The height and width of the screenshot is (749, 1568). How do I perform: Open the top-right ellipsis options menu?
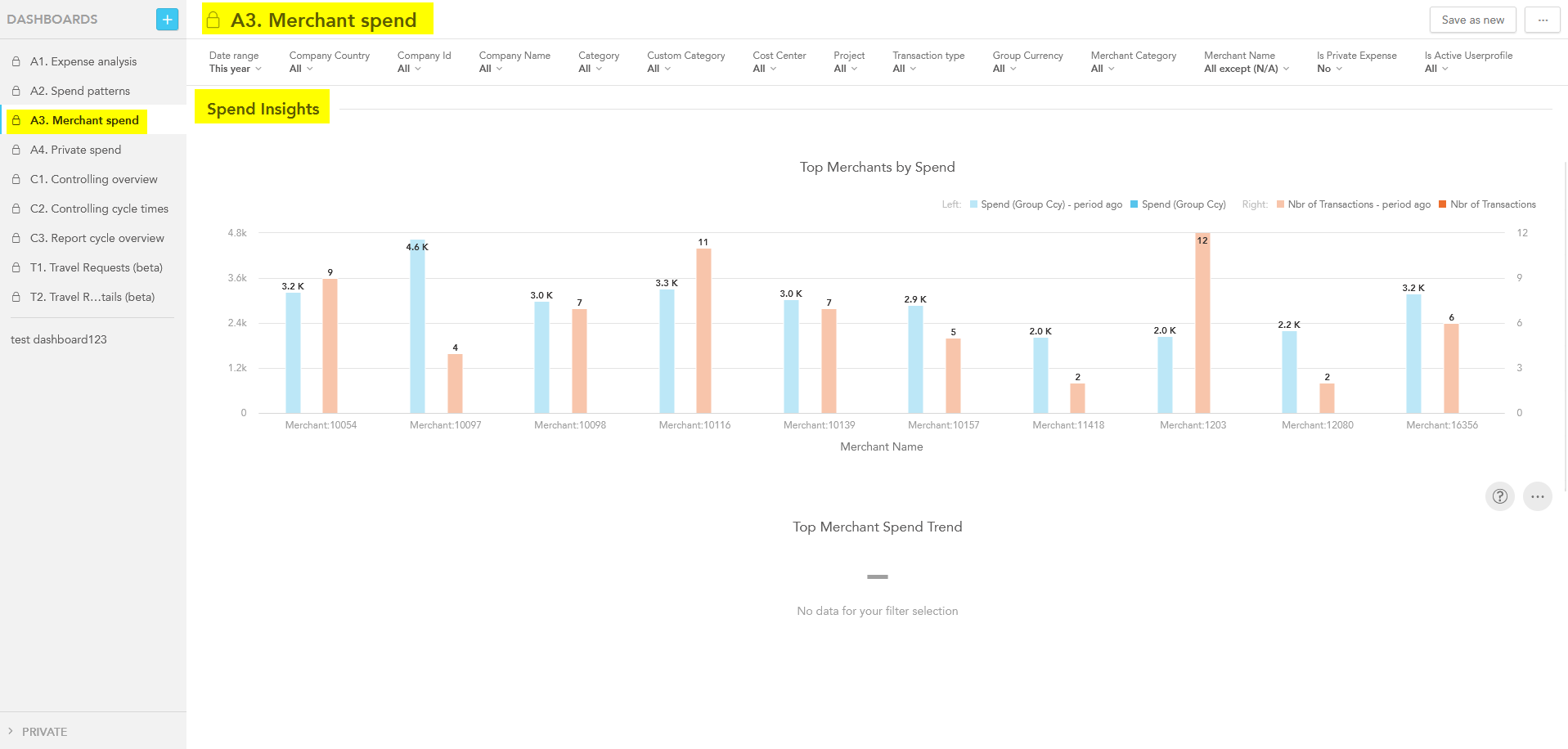pyautogui.click(x=1542, y=20)
